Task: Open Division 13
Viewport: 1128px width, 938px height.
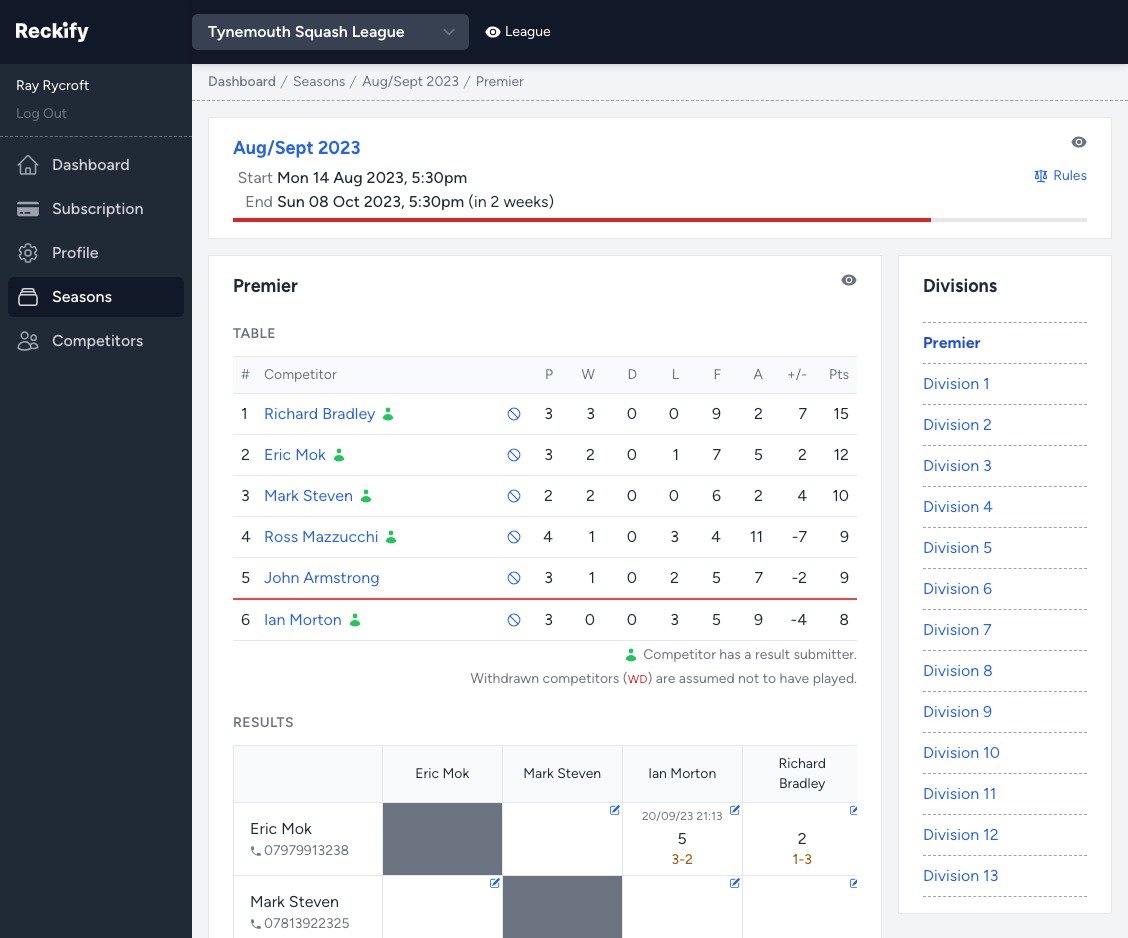Action: (x=960, y=875)
